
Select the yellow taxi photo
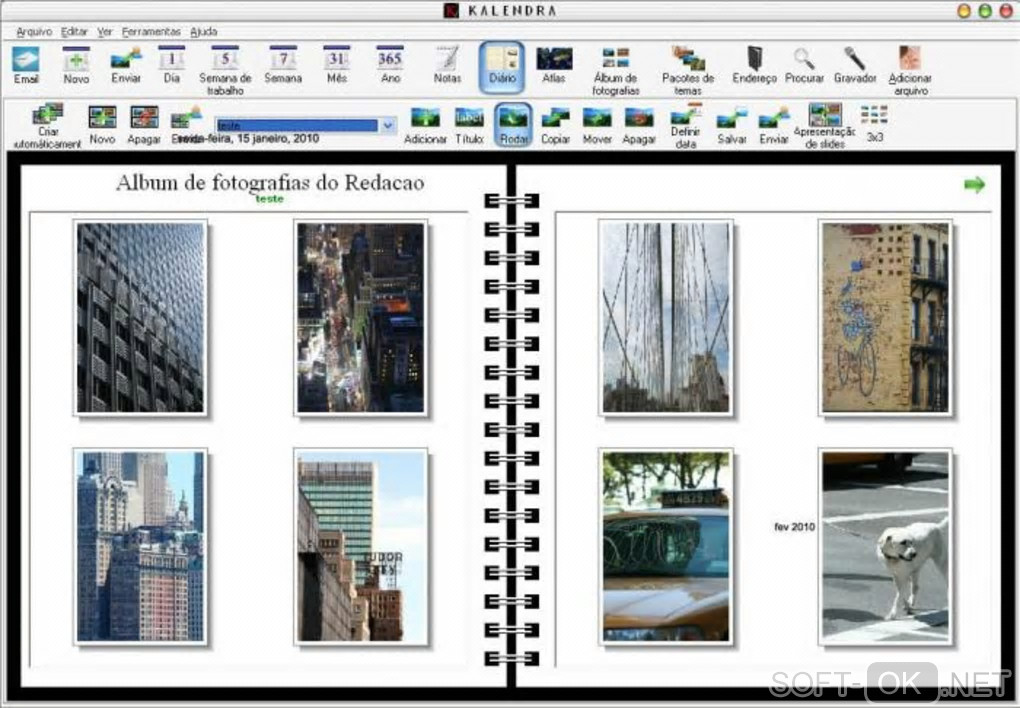click(665, 547)
